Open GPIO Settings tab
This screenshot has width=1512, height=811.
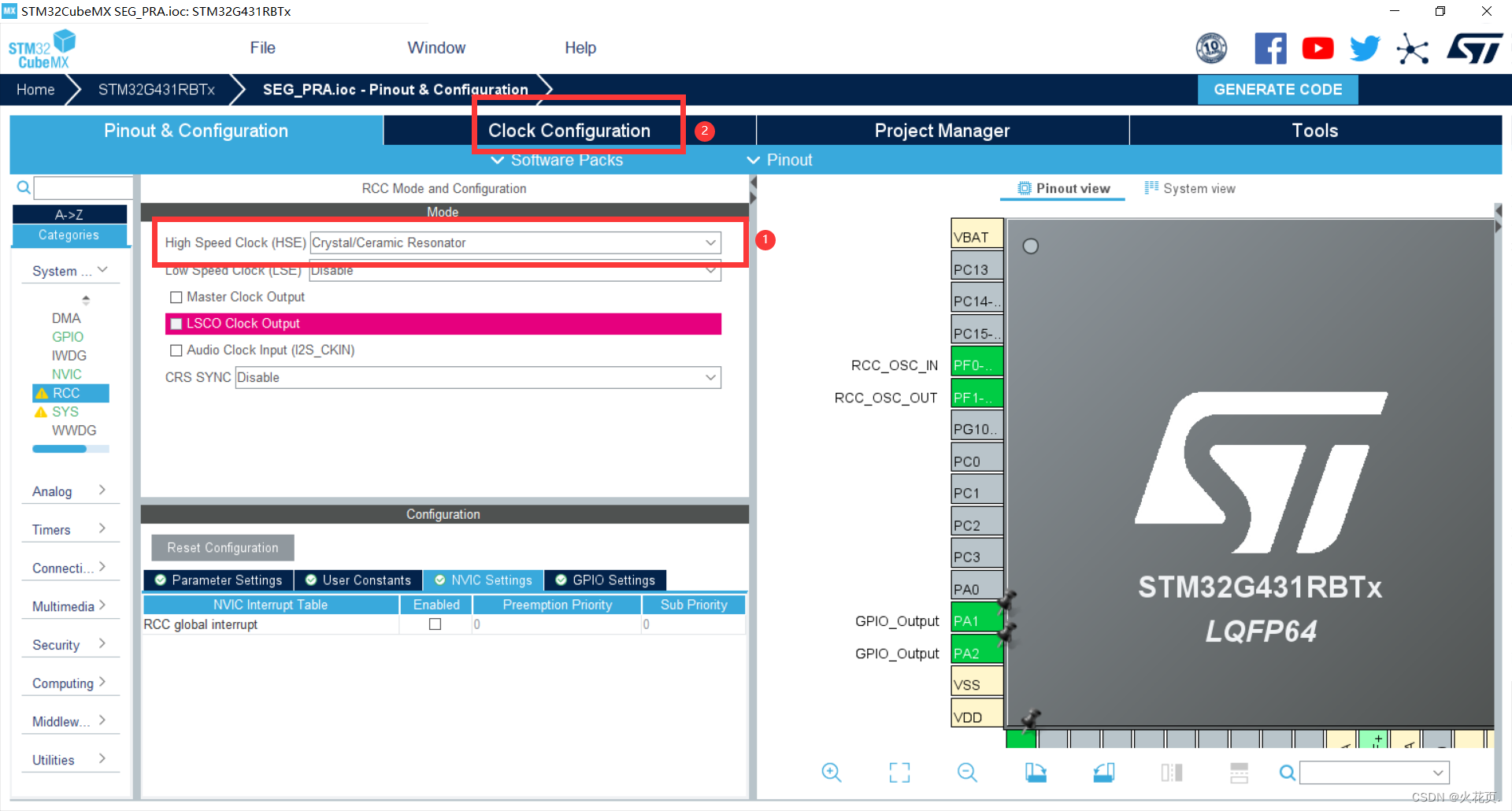coord(605,580)
